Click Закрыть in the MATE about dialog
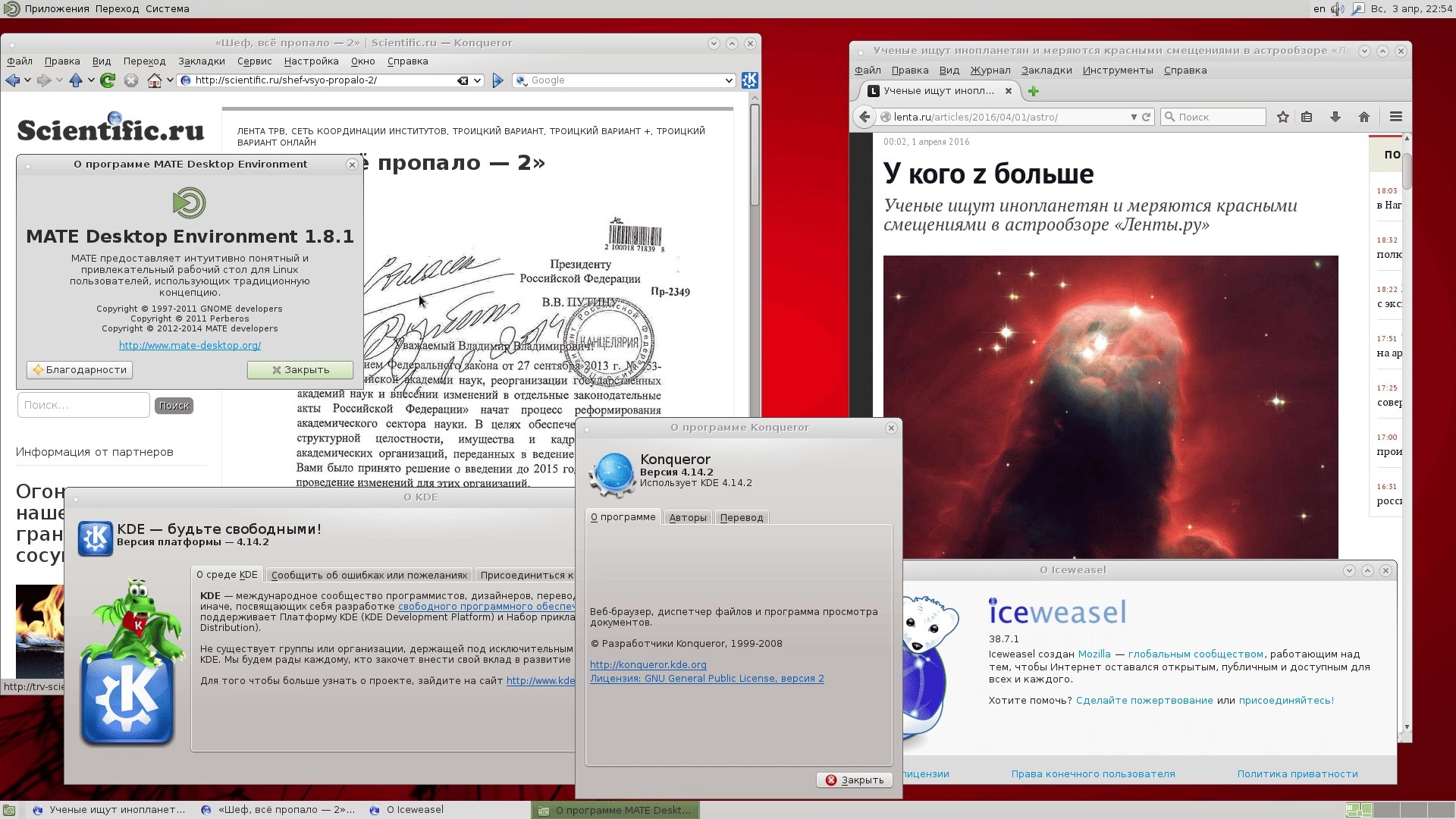 pos(300,370)
